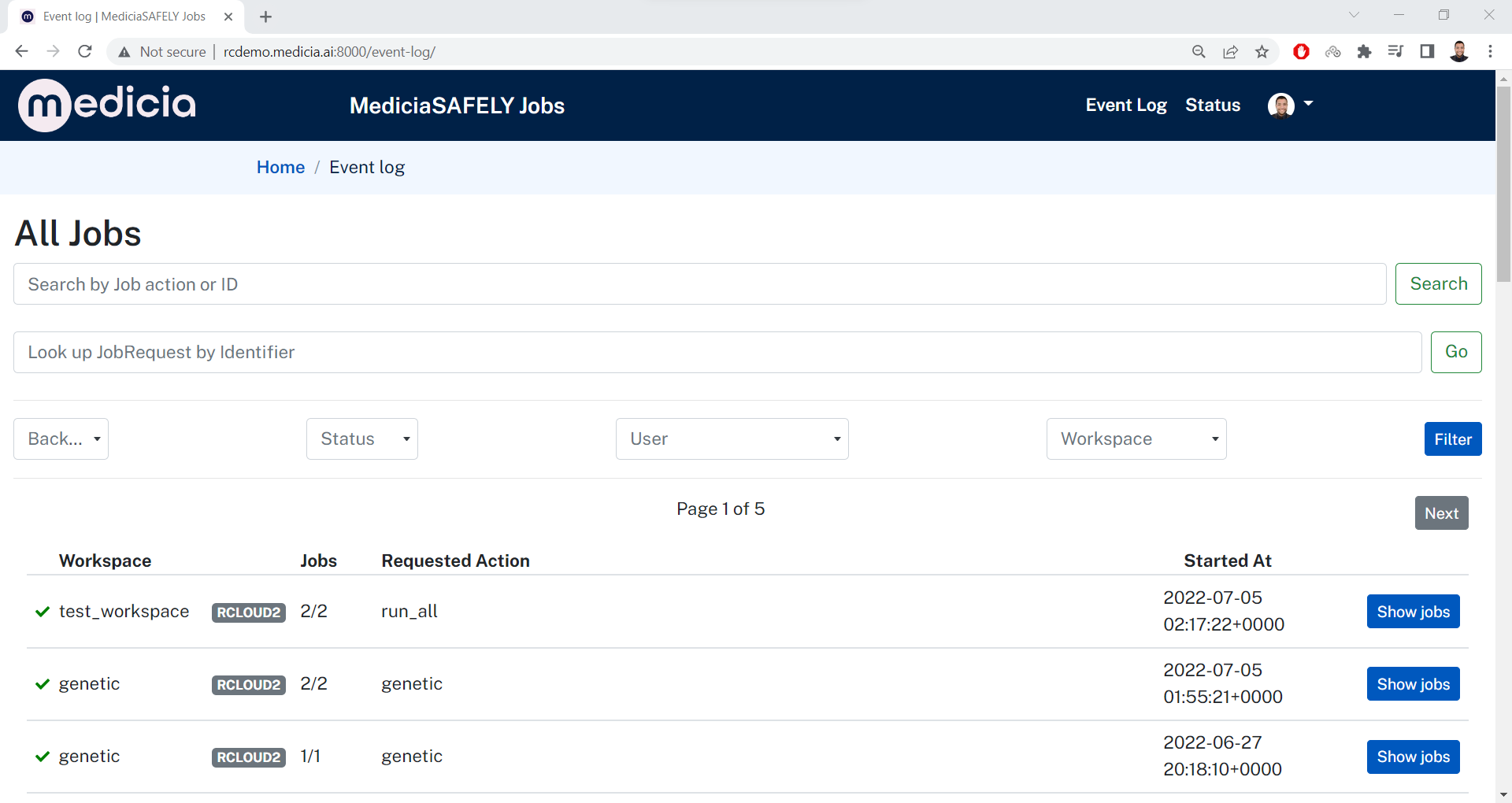
Task: Go back in browser history
Action: (x=21, y=51)
